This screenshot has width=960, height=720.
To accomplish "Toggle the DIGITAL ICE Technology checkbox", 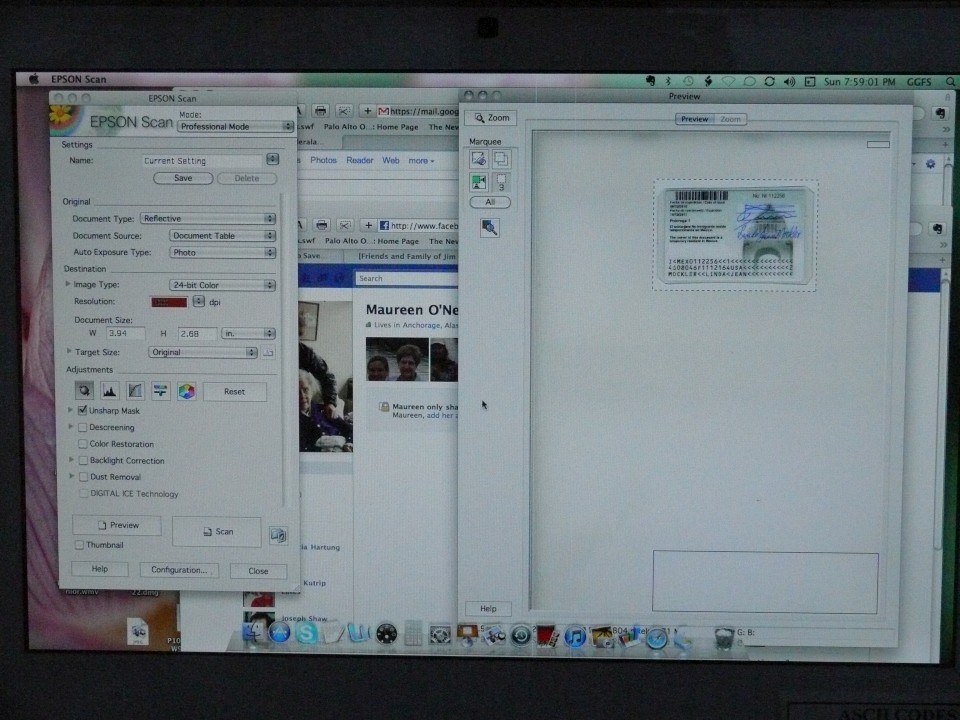I will (x=84, y=493).
